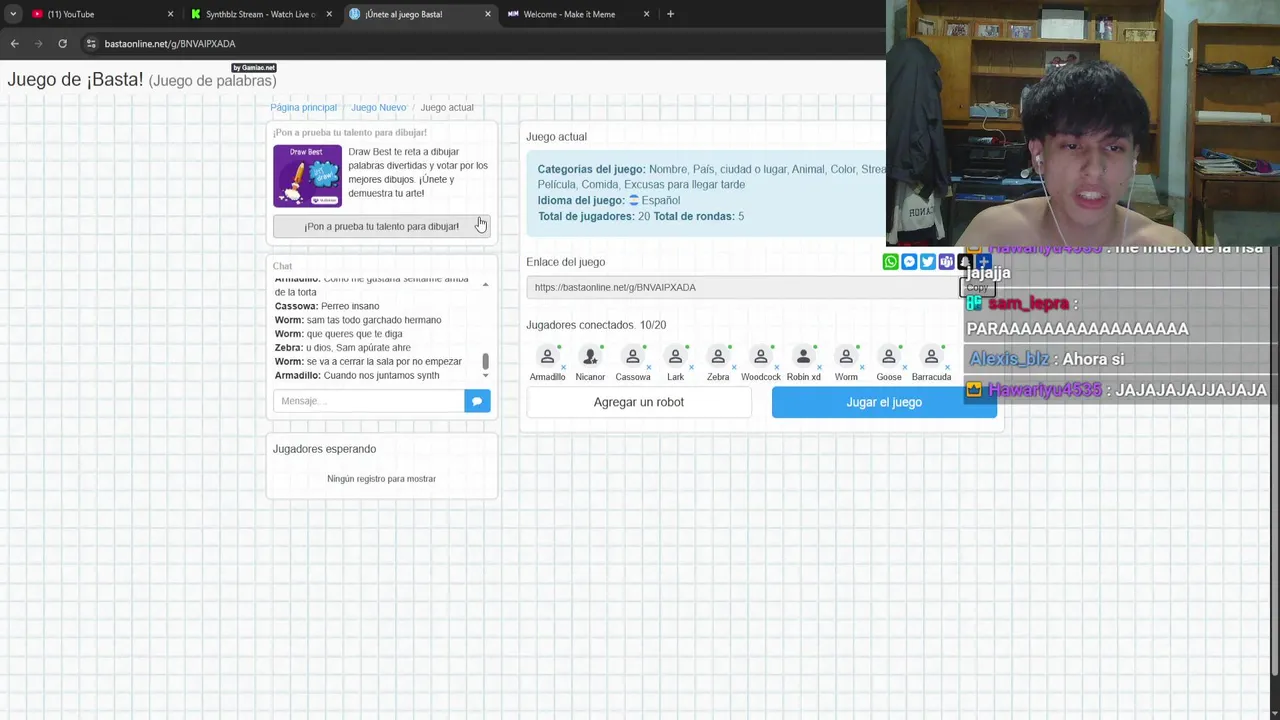1280x720 pixels.
Task: Open a new browser tab
Action: point(670,14)
